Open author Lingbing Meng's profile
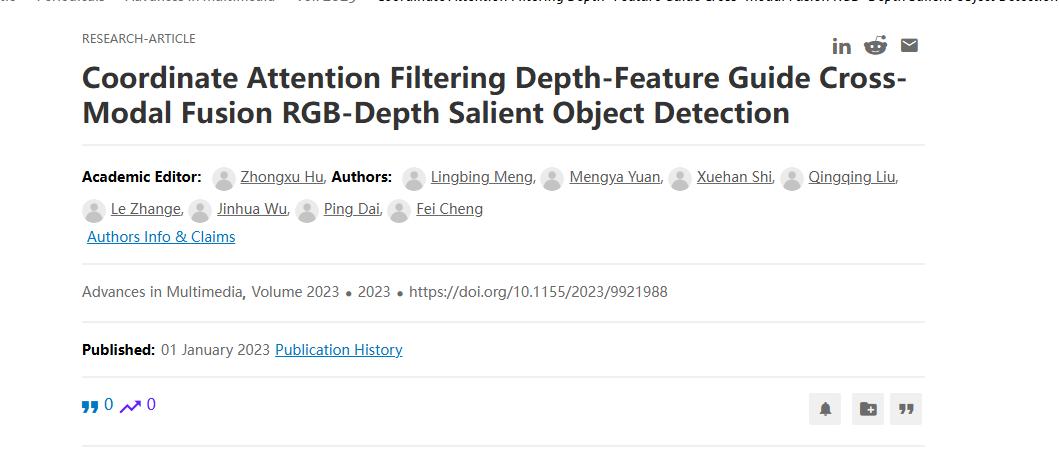 (481, 177)
